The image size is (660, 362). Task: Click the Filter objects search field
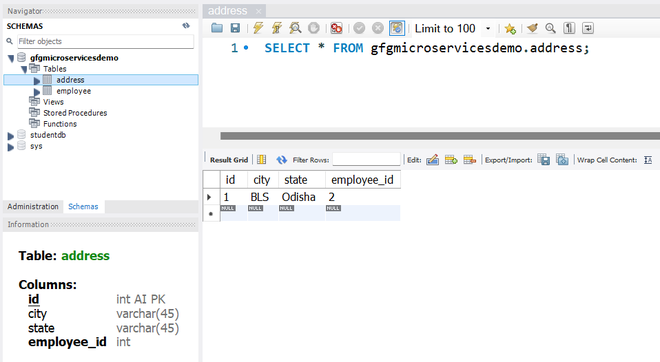(x=105, y=41)
